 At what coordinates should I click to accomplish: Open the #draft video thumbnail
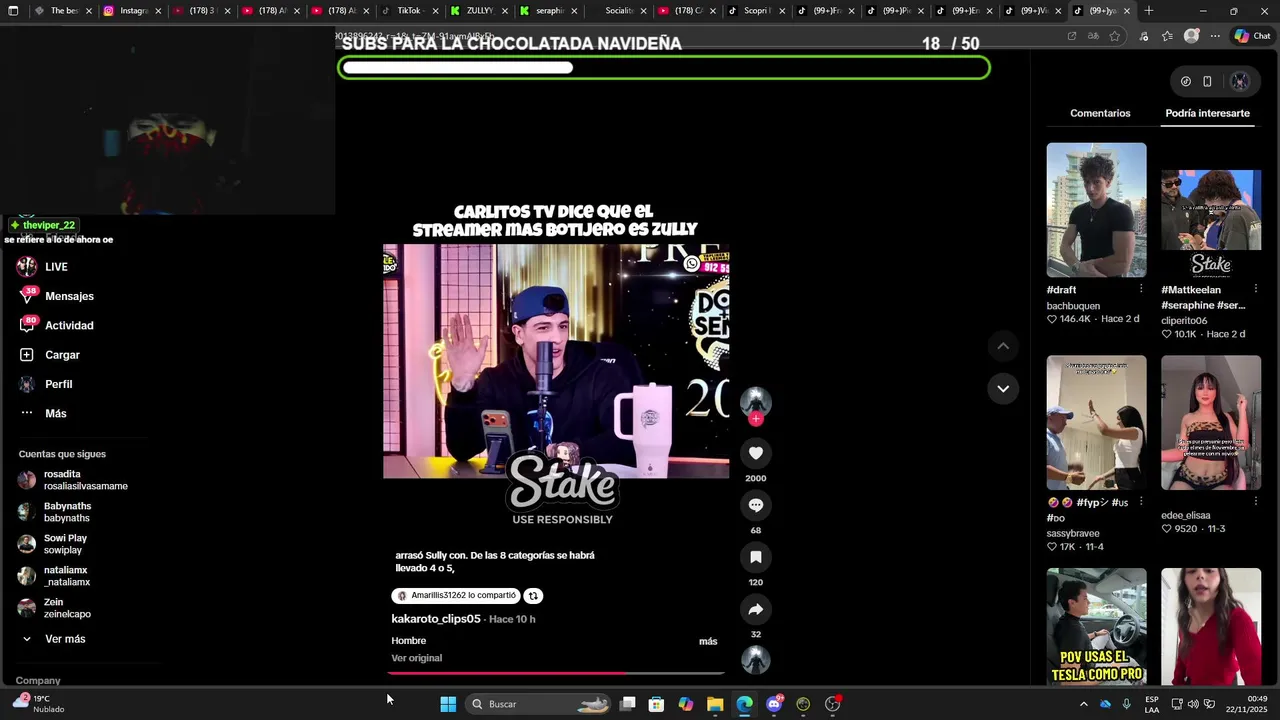click(x=1096, y=210)
